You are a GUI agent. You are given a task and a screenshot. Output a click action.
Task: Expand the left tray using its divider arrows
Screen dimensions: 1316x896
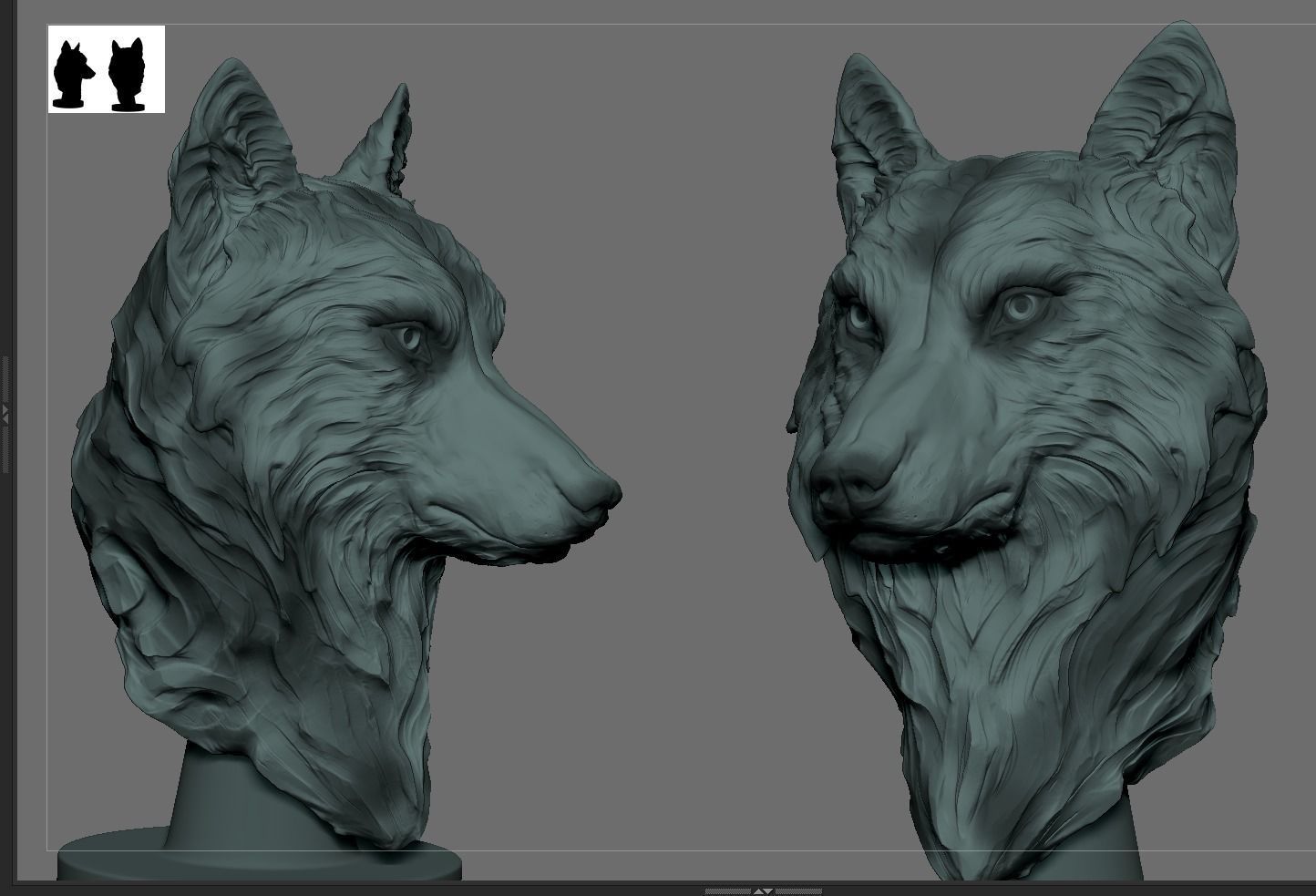pos(4,414)
